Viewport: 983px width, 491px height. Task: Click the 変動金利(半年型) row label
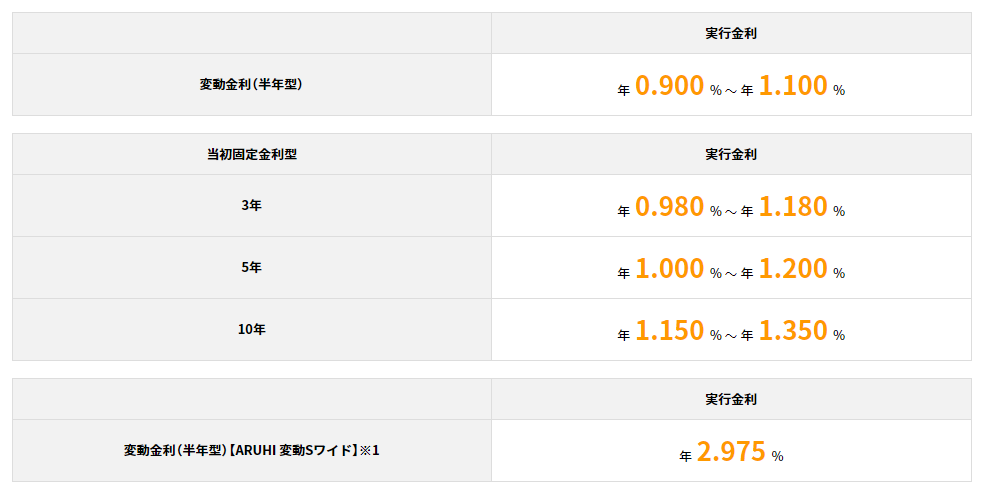pos(251,84)
